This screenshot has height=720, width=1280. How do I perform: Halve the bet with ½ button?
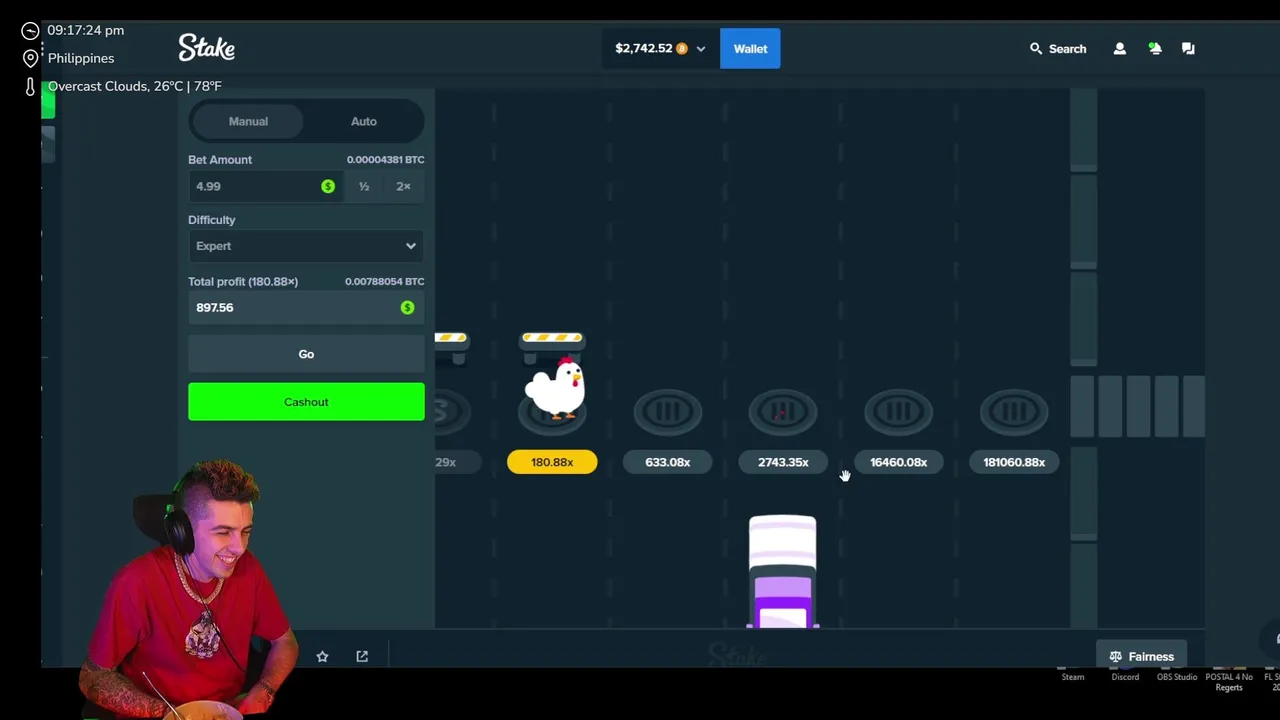[364, 186]
